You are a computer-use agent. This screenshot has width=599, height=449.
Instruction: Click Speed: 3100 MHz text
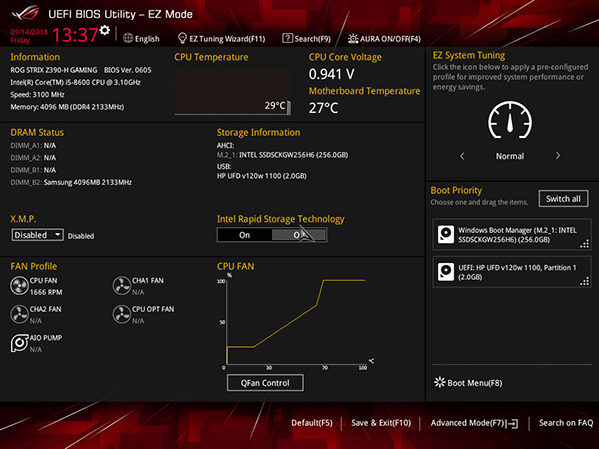click(37, 94)
